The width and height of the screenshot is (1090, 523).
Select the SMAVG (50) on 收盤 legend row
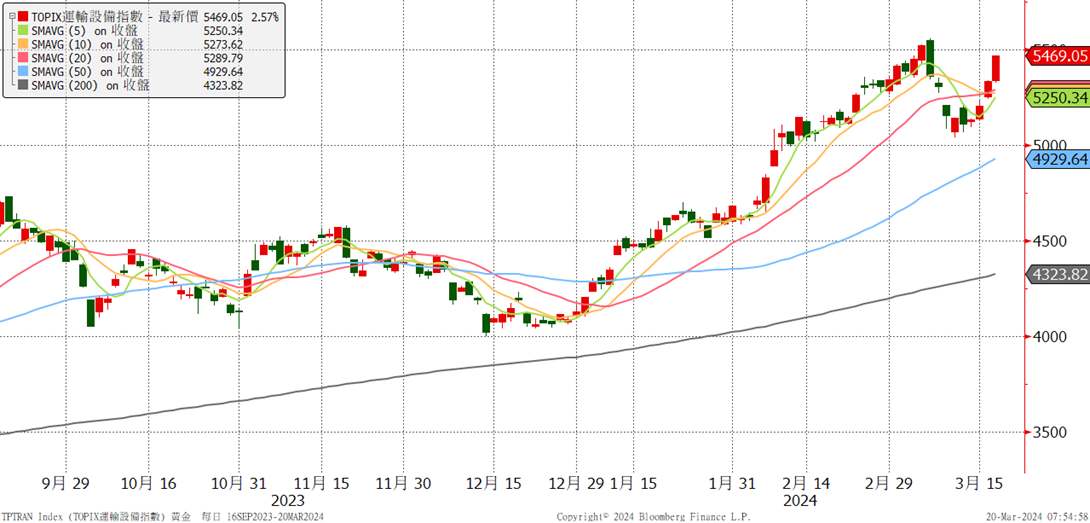point(87,72)
